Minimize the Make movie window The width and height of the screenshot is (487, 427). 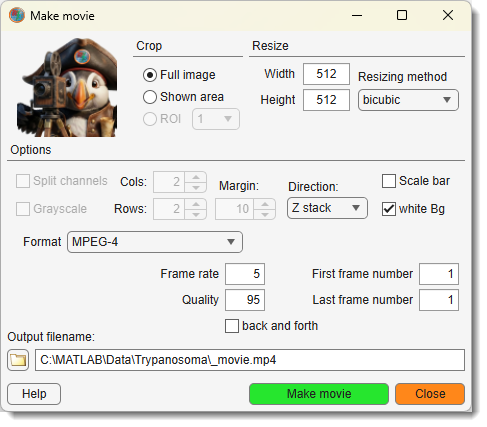(x=357, y=15)
